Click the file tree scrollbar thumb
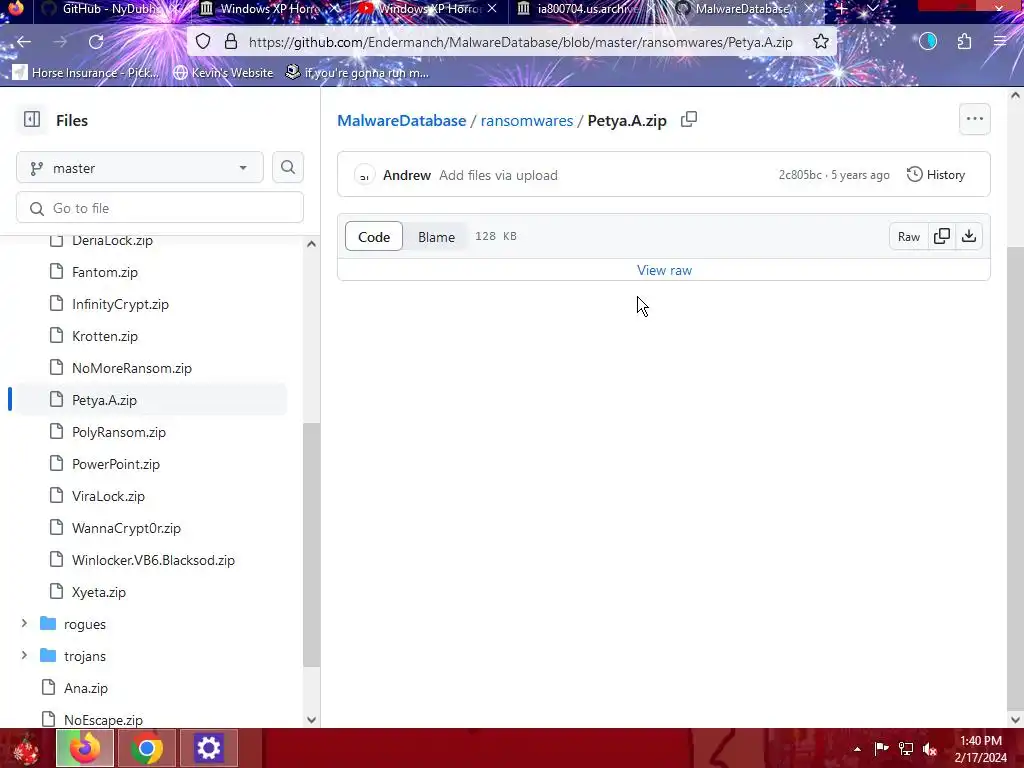The height and width of the screenshot is (768, 1024). pos(312,545)
